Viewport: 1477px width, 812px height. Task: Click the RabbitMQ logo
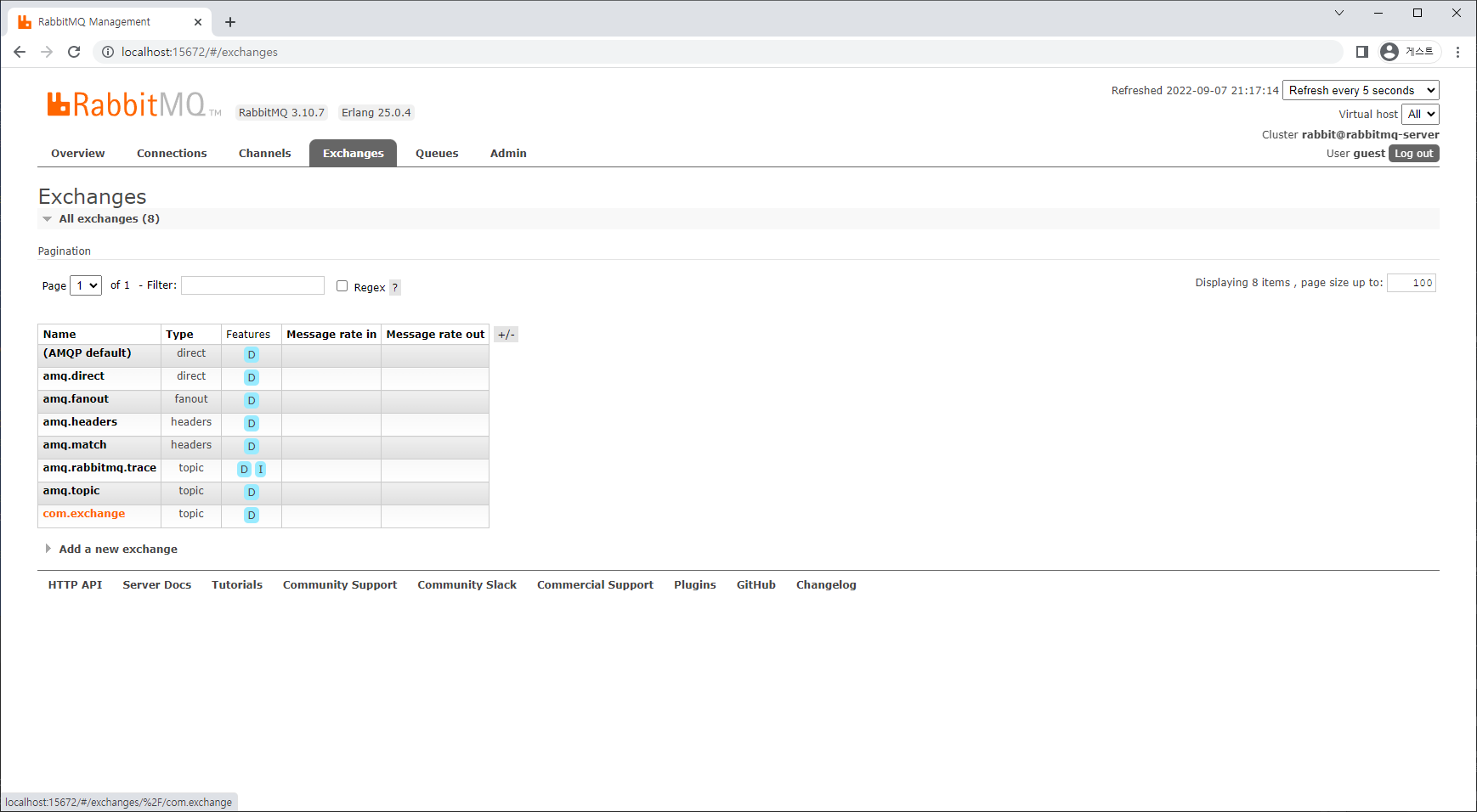[x=127, y=104]
